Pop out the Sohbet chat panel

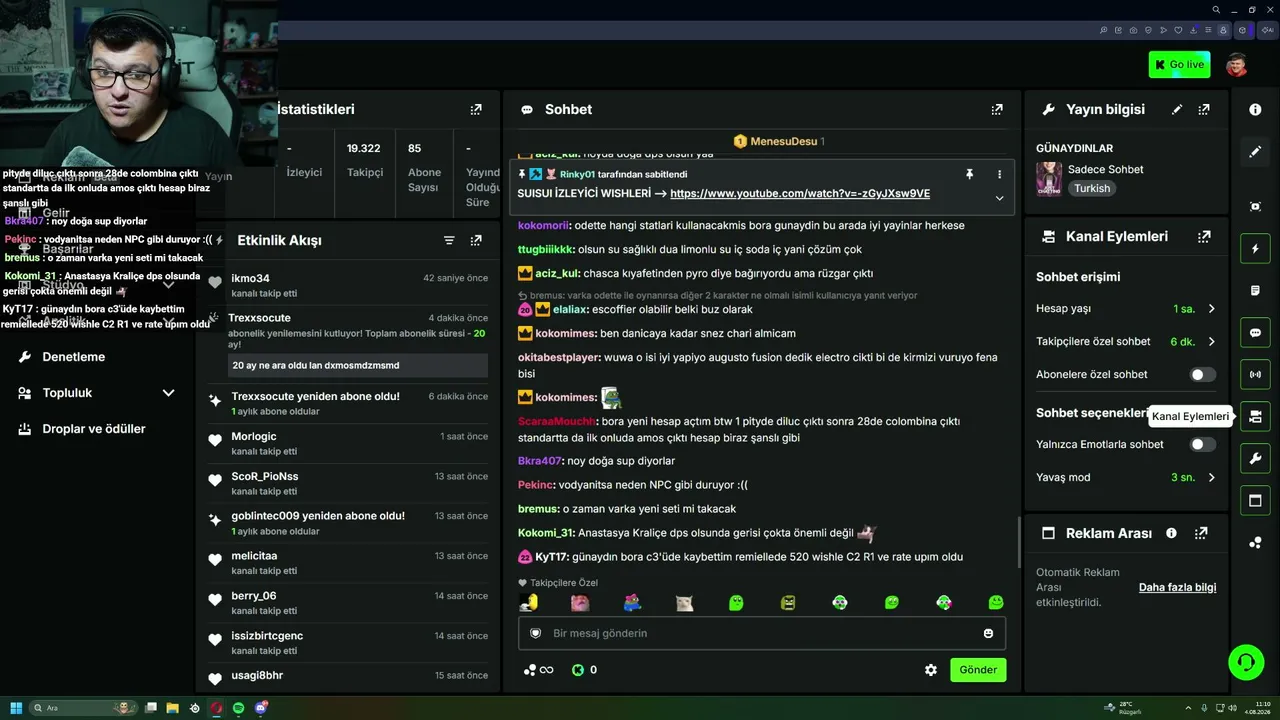(997, 109)
